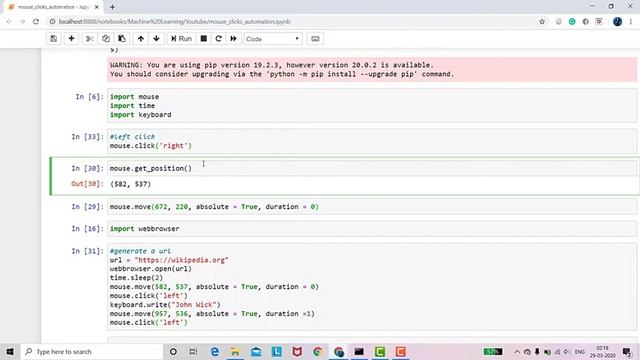Open the ENG language indicator
This screenshot has height=360, width=640.
coord(580,351)
